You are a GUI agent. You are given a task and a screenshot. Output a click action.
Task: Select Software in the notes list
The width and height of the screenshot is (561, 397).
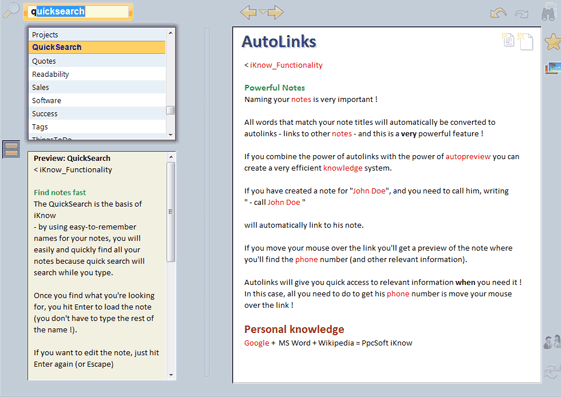pos(97,101)
